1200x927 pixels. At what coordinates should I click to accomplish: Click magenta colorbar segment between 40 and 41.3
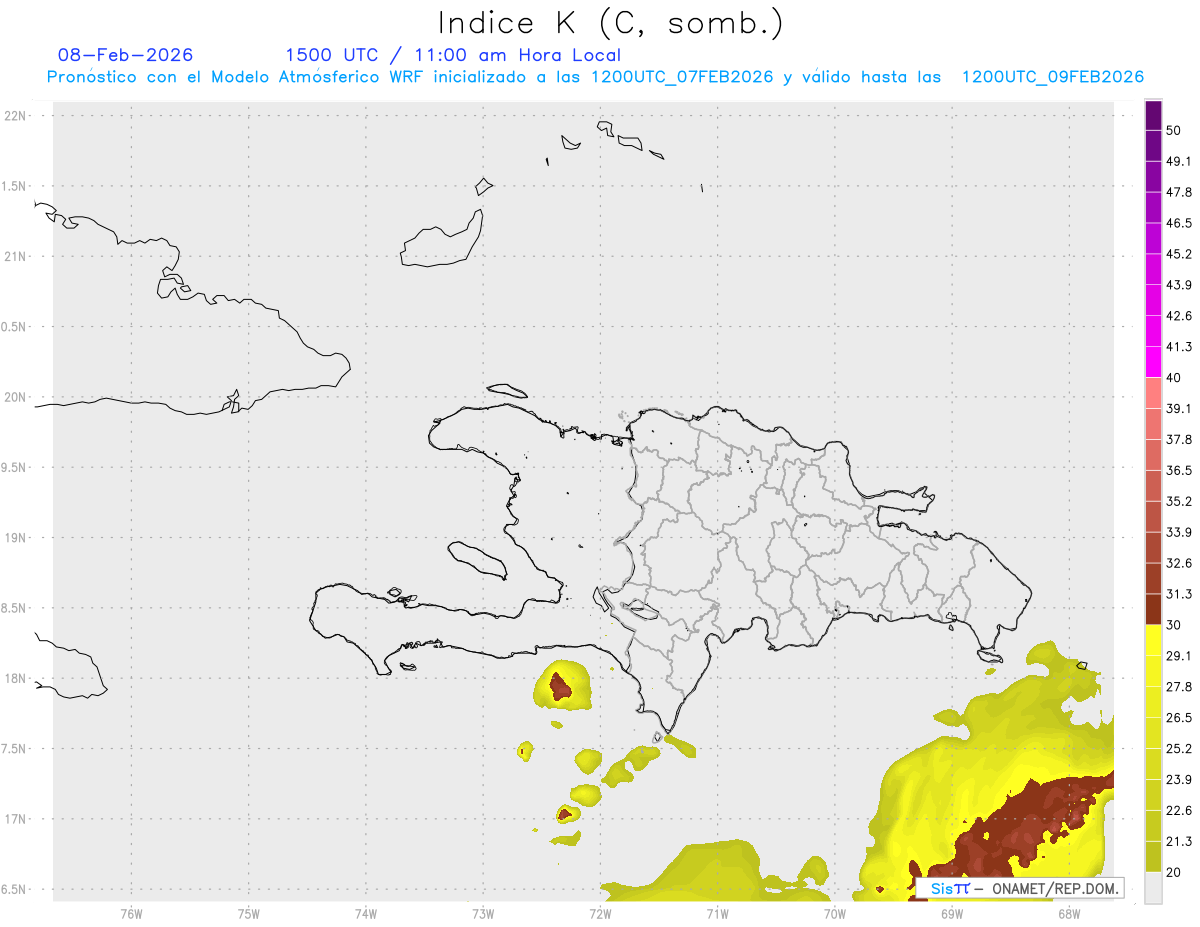[1153, 362]
